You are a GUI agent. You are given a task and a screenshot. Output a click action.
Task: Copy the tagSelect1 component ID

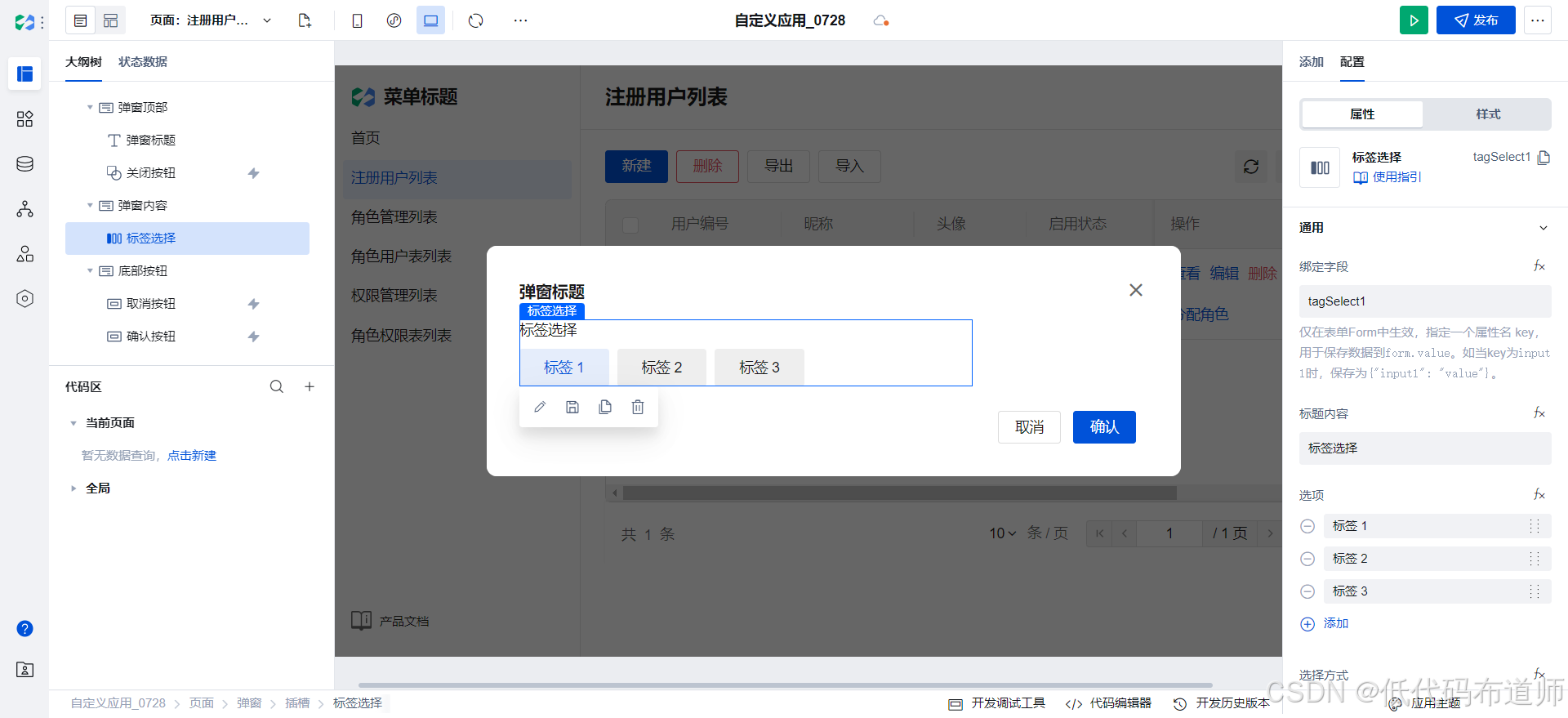[1543, 157]
